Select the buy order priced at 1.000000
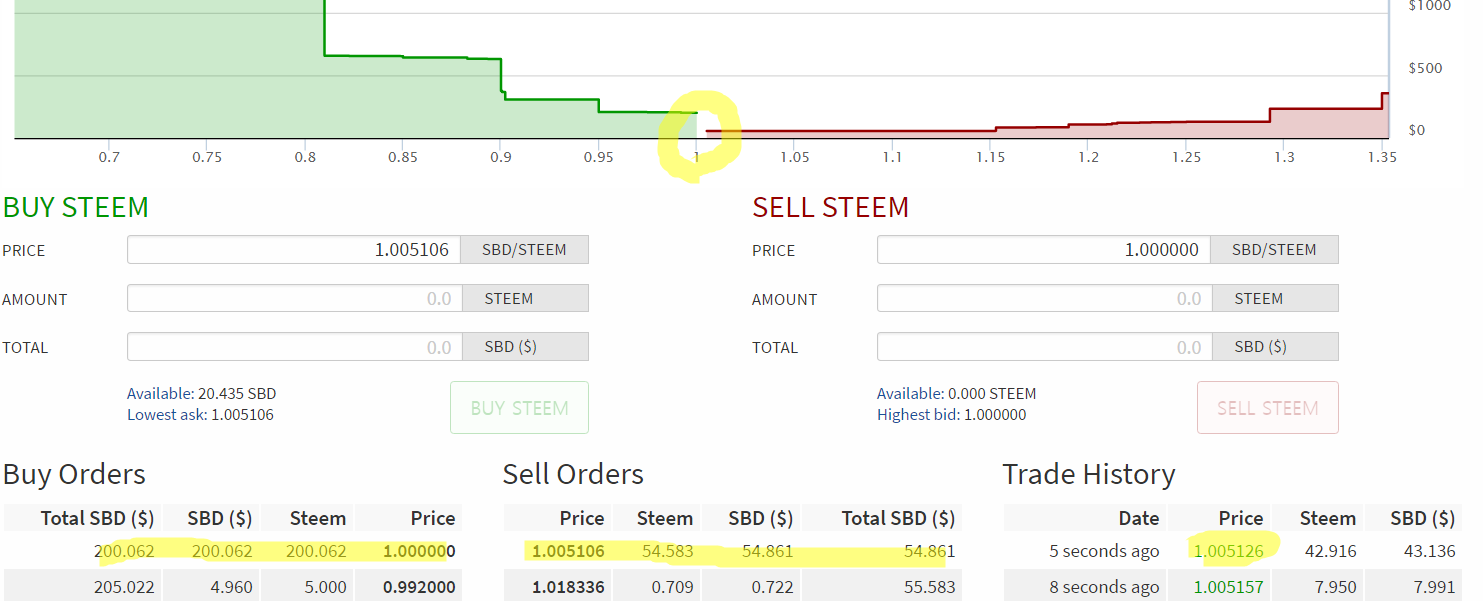This screenshot has height=601, width=1483. [x=232, y=551]
